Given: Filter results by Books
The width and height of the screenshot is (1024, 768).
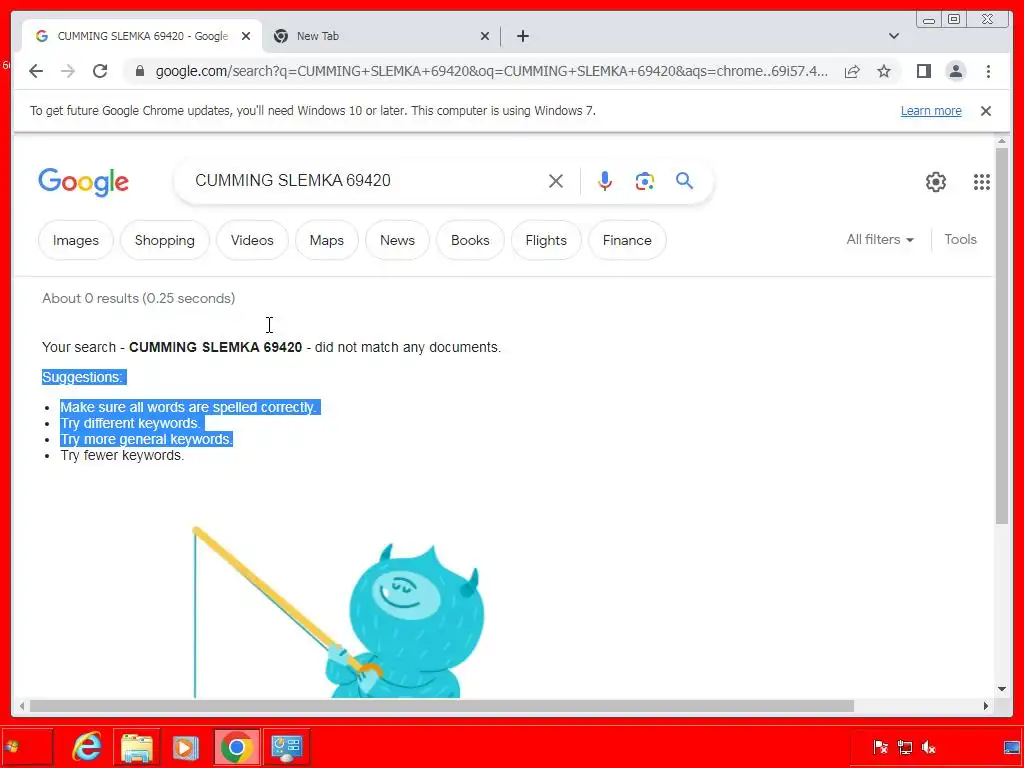Looking at the screenshot, I should coord(470,240).
